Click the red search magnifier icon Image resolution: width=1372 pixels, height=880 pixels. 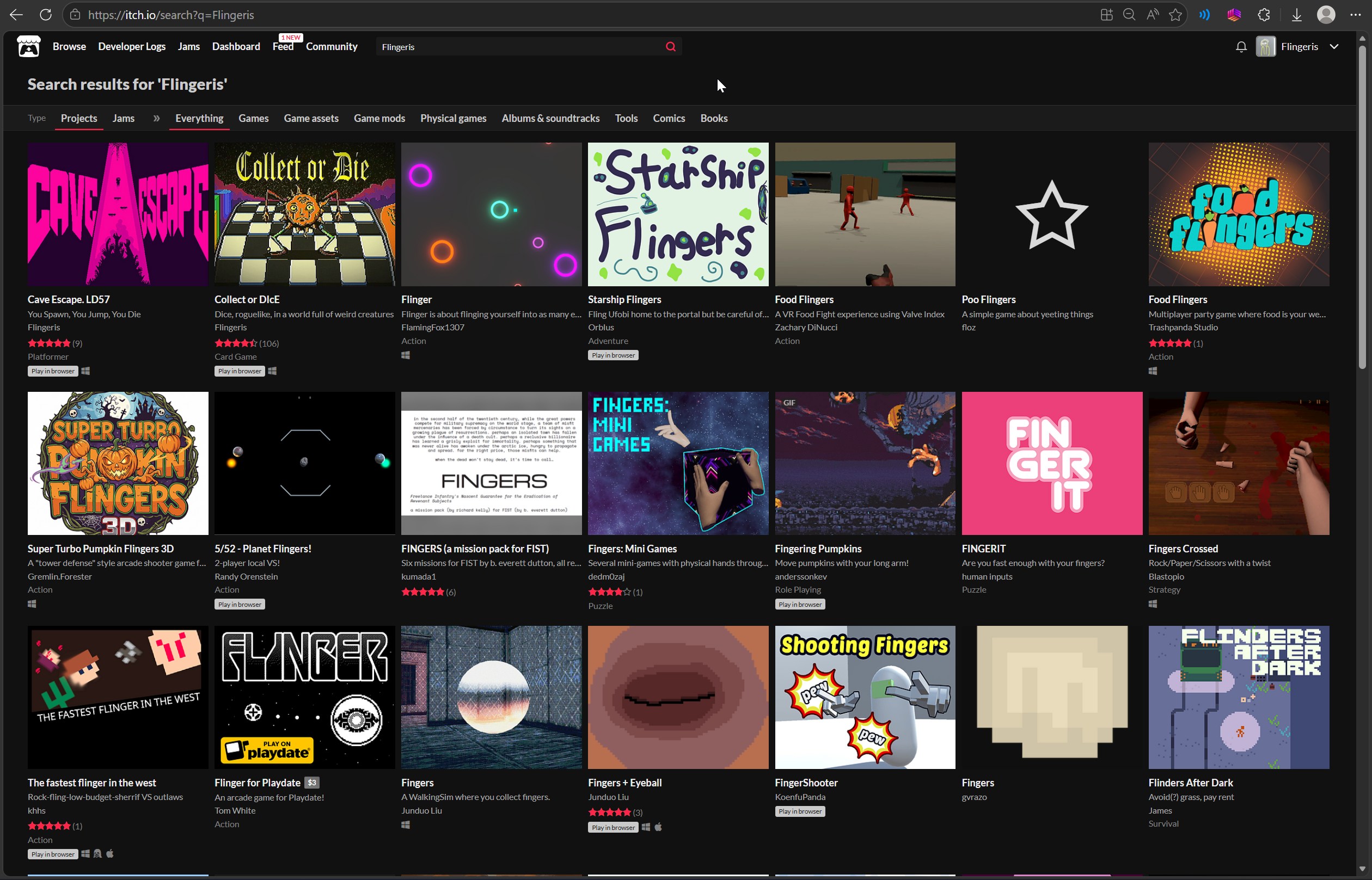tap(671, 46)
